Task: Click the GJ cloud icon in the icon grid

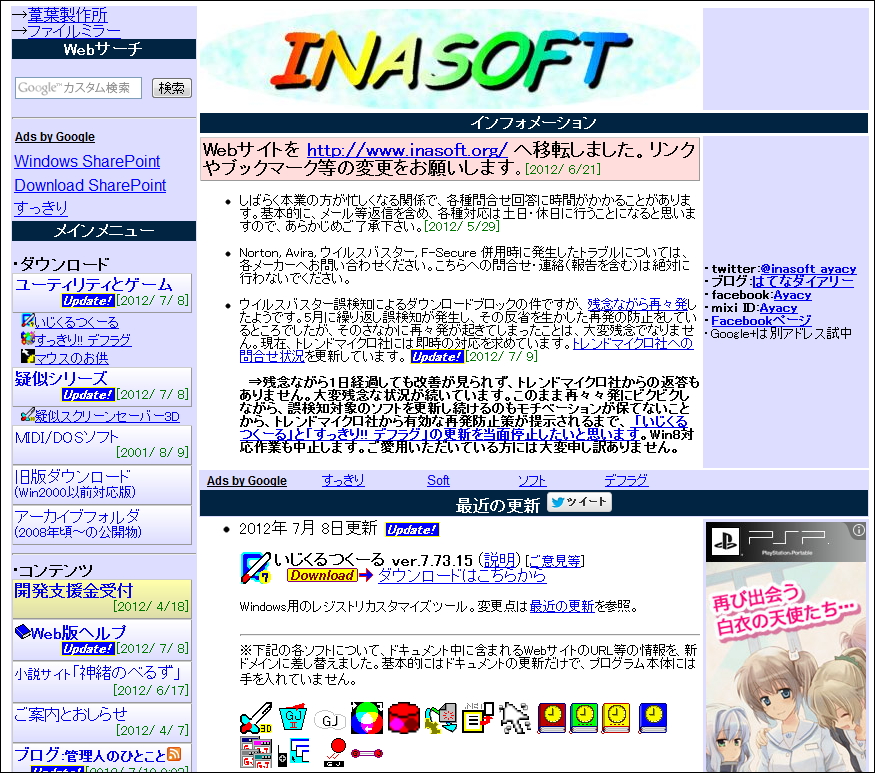Action: [330, 717]
